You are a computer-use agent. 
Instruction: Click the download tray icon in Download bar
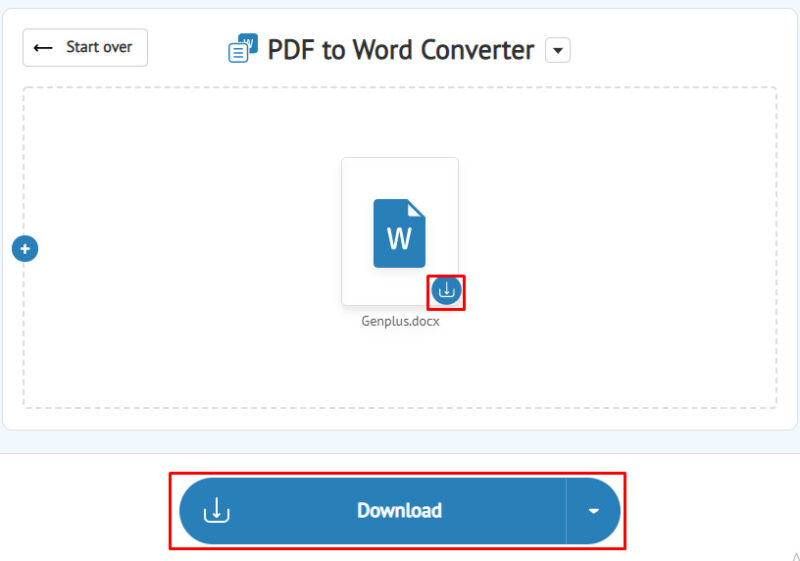(x=217, y=511)
